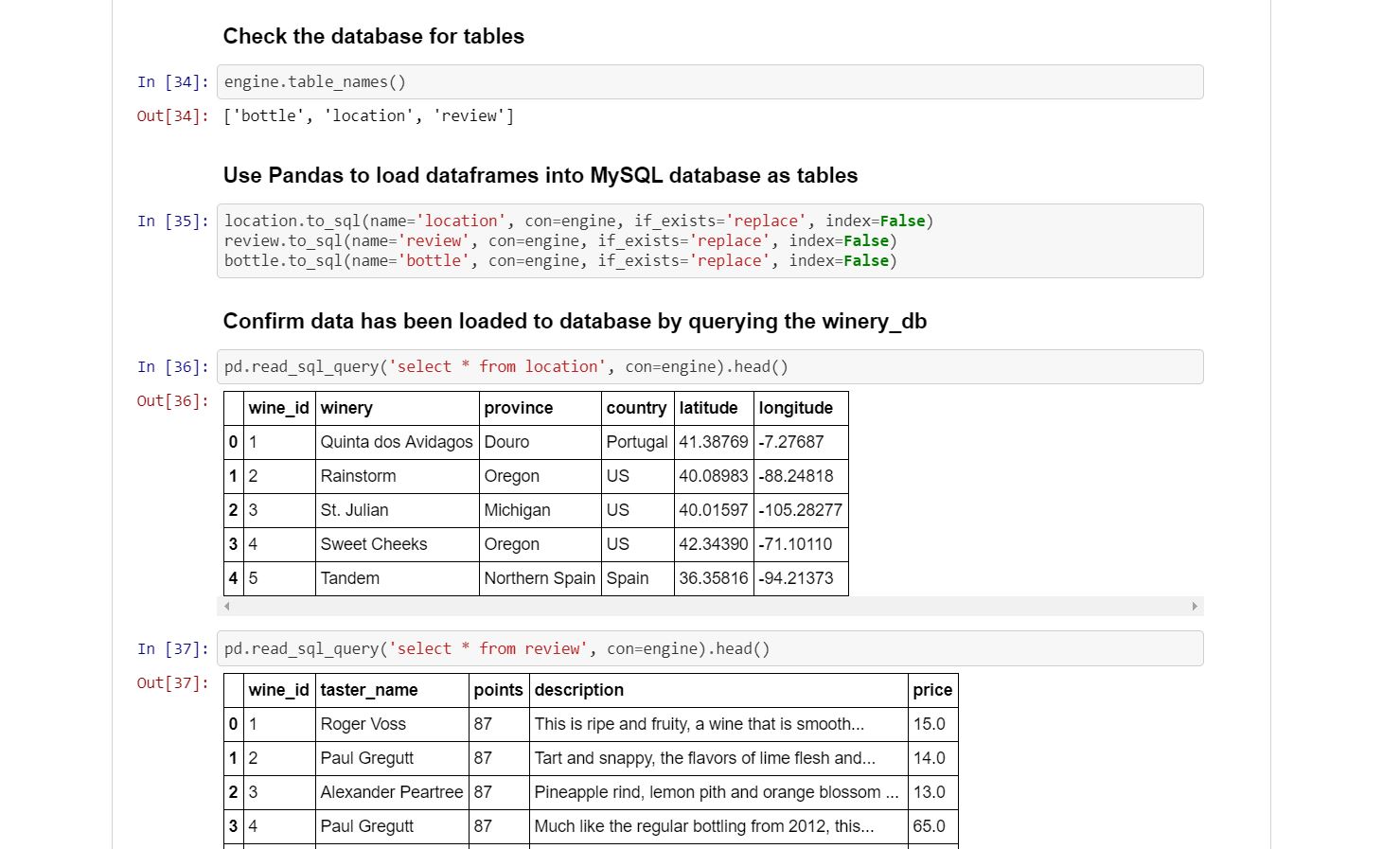
Task: Select the 'Use Pandas to load dataframes' heading cell
Action: pos(540,175)
